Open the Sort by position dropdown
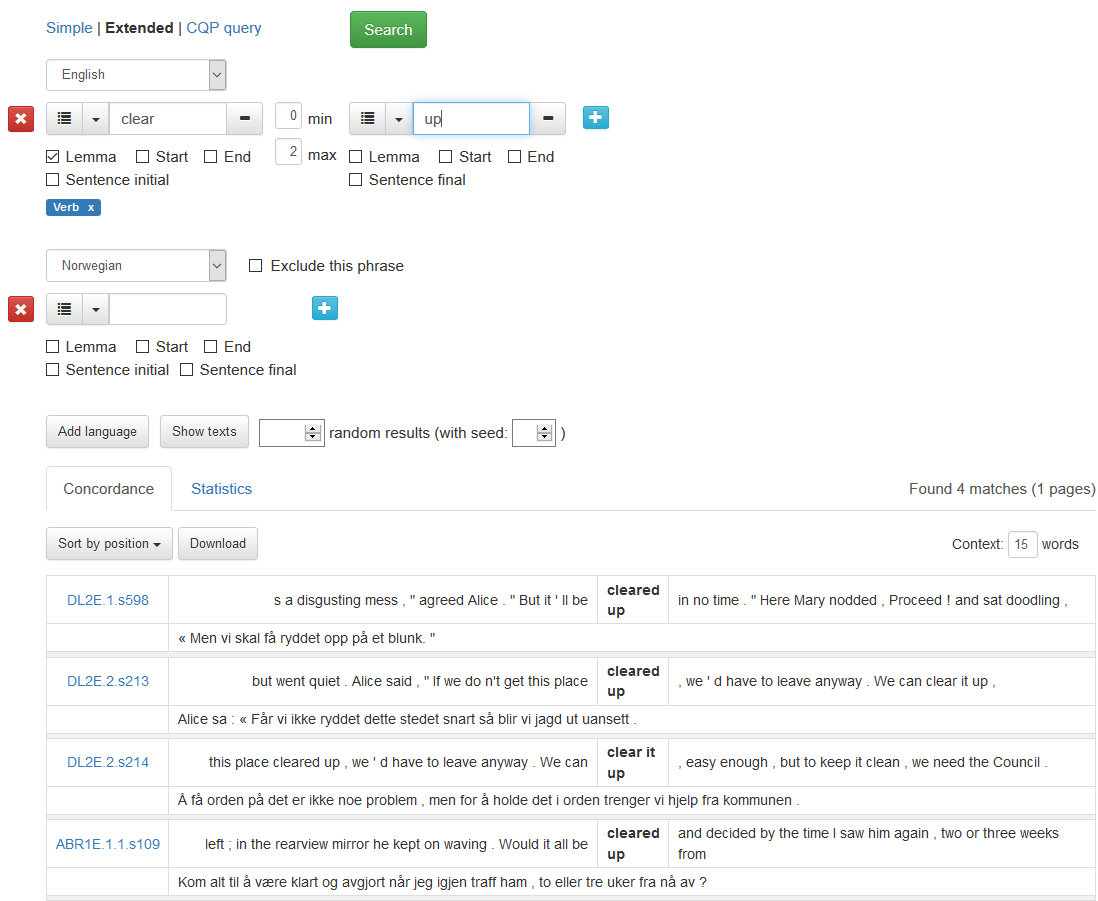The width and height of the screenshot is (1098, 901). tap(109, 543)
